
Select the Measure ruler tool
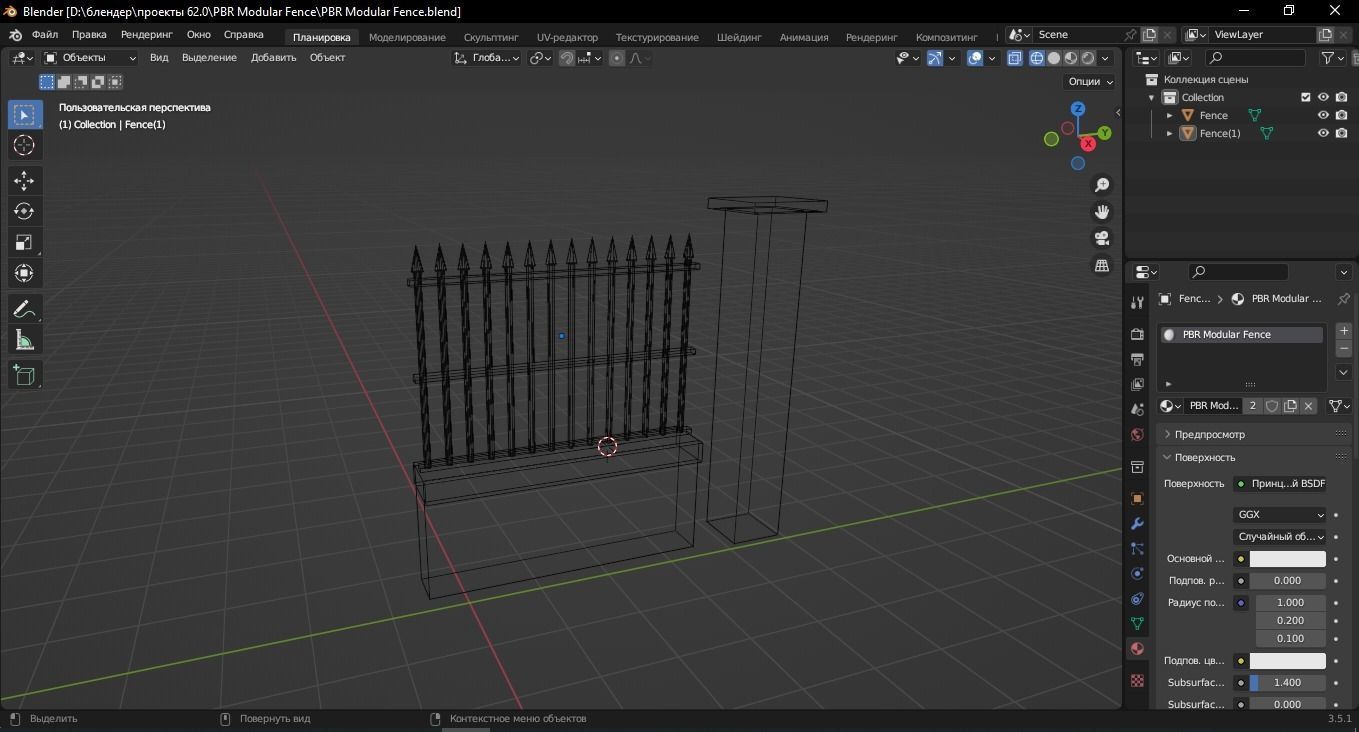click(x=24, y=340)
